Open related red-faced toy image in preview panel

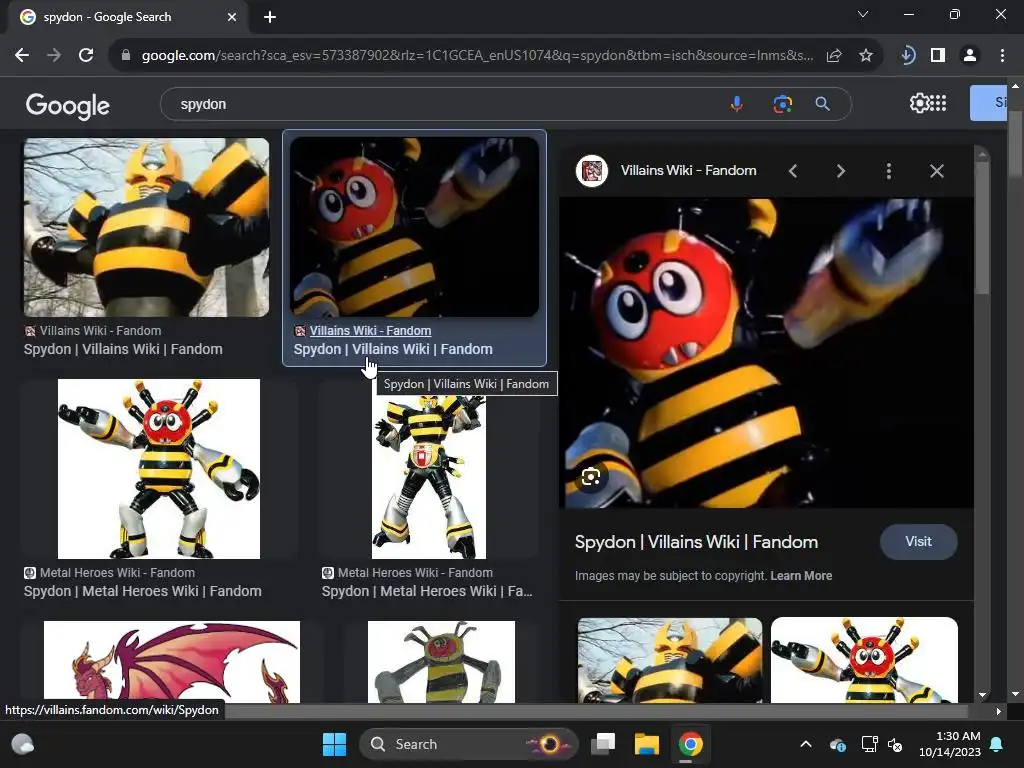[x=864, y=660]
